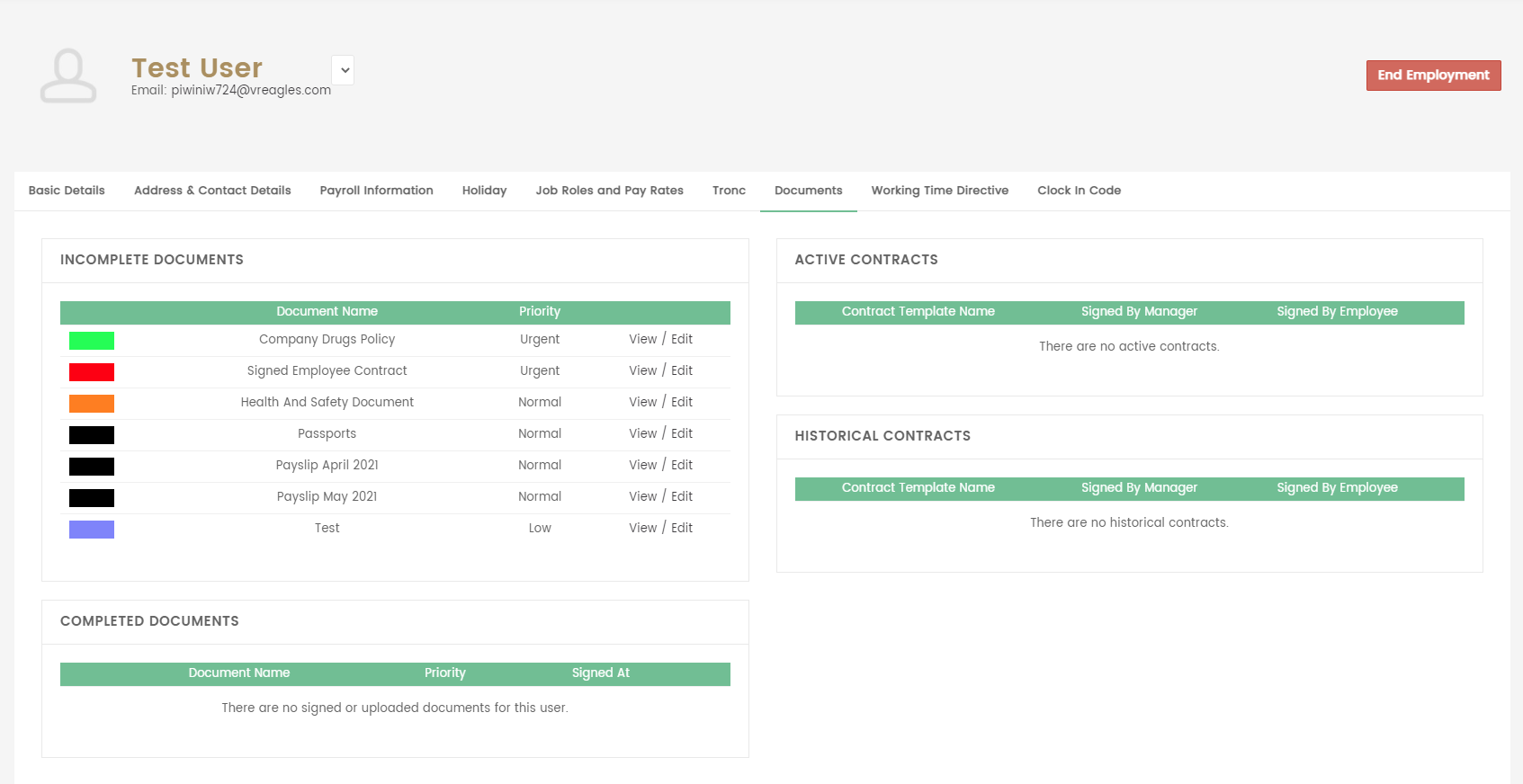Go to the Holiday tab
Viewport: 1523px width, 784px height.
(484, 191)
